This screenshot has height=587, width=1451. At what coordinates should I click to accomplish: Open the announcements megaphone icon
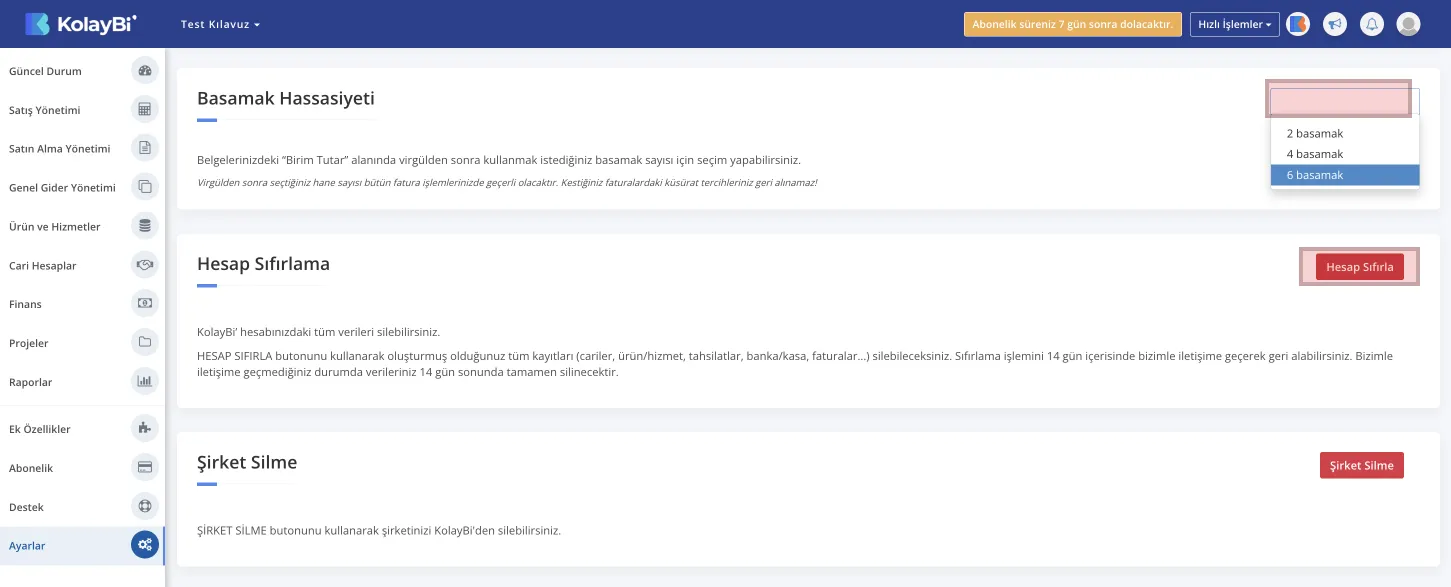[x=1335, y=24]
